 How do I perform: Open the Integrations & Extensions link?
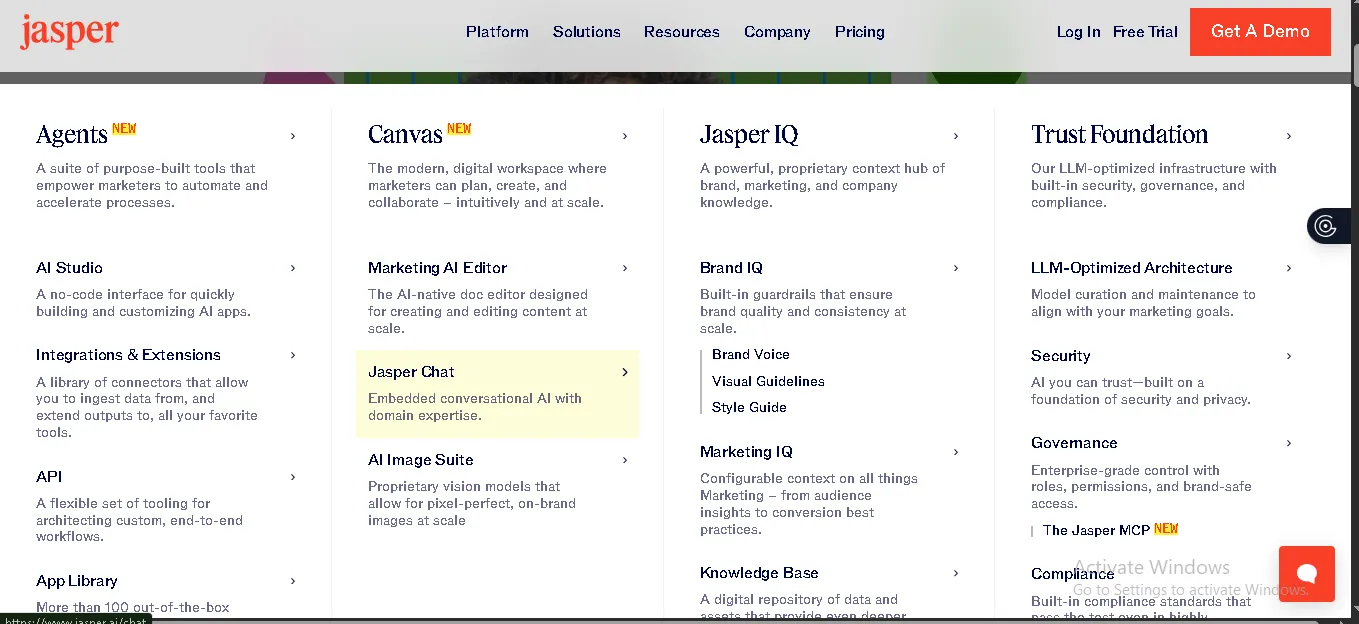coord(128,355)
